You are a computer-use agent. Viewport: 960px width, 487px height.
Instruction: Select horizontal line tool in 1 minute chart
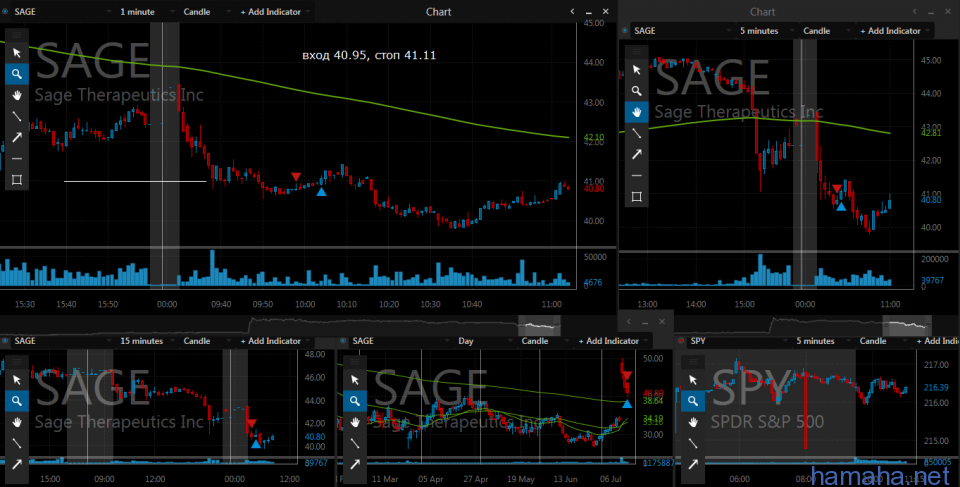tap(17, 159)
